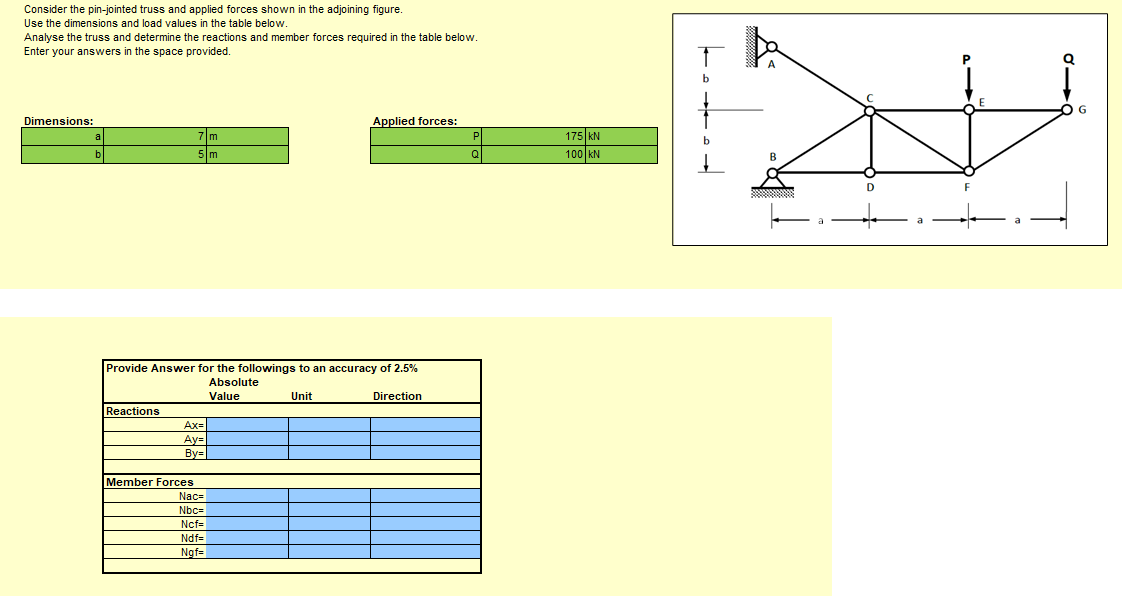Select the Ay absolute value cell
1132x596 pixels.
[248, 439]
